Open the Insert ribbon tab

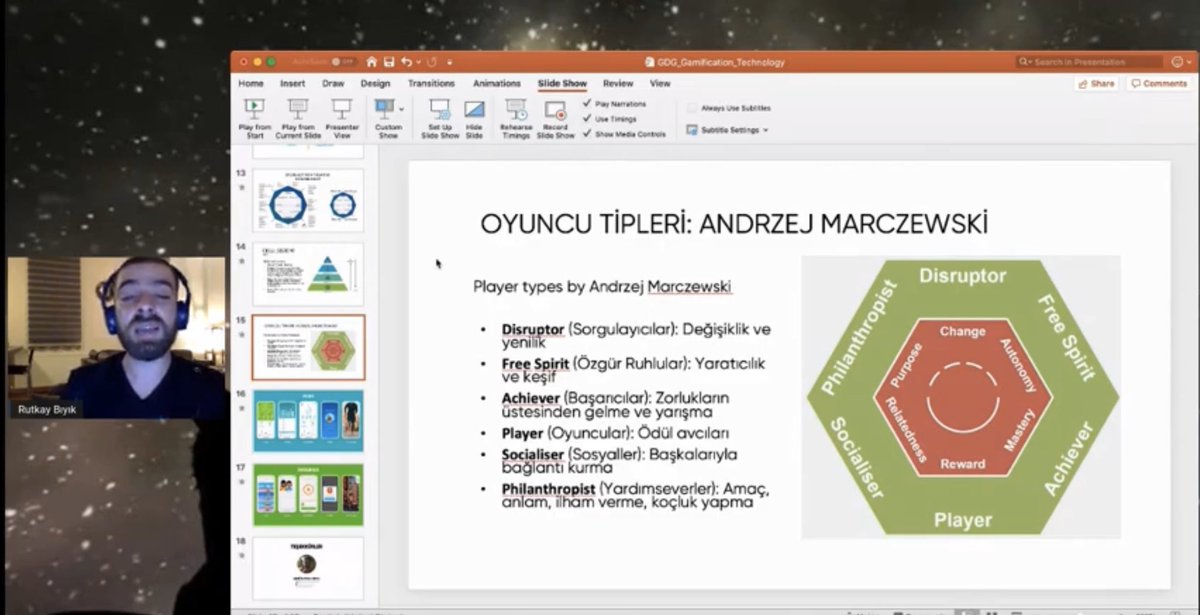pyautogui.click(x=293, y=83)
